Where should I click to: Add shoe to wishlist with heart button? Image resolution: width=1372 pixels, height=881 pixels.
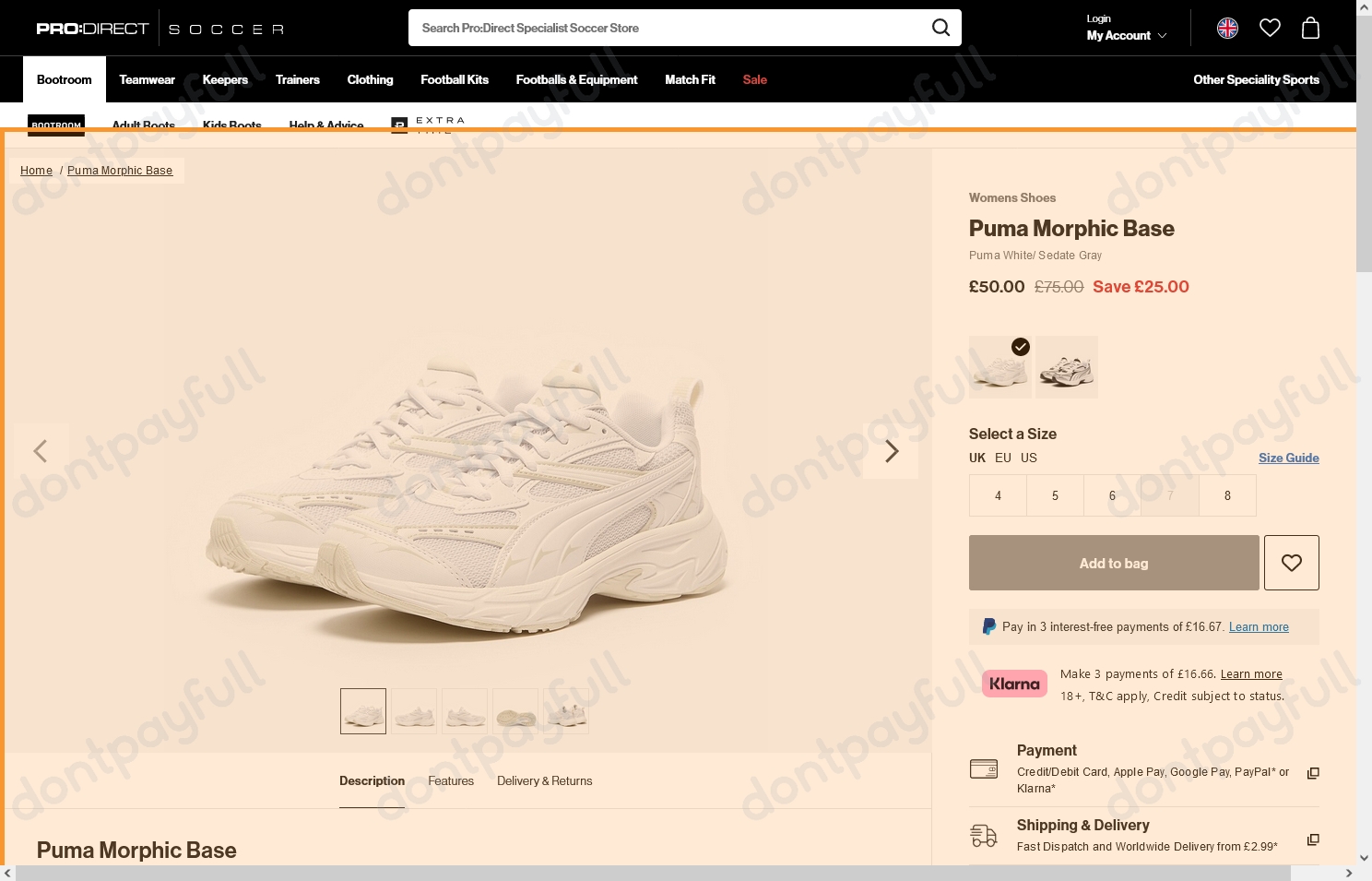(x=1291, y=563)
